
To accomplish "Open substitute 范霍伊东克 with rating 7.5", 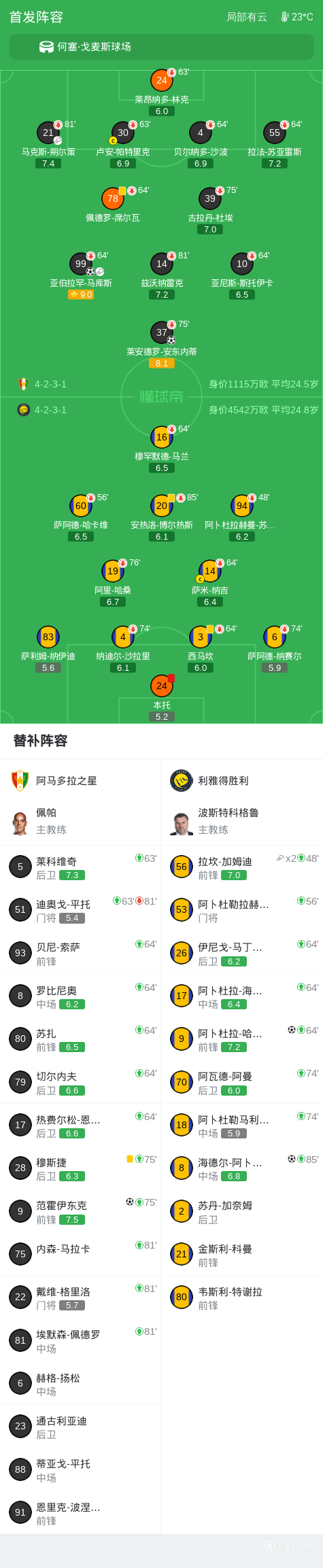I will (81, 1210).
